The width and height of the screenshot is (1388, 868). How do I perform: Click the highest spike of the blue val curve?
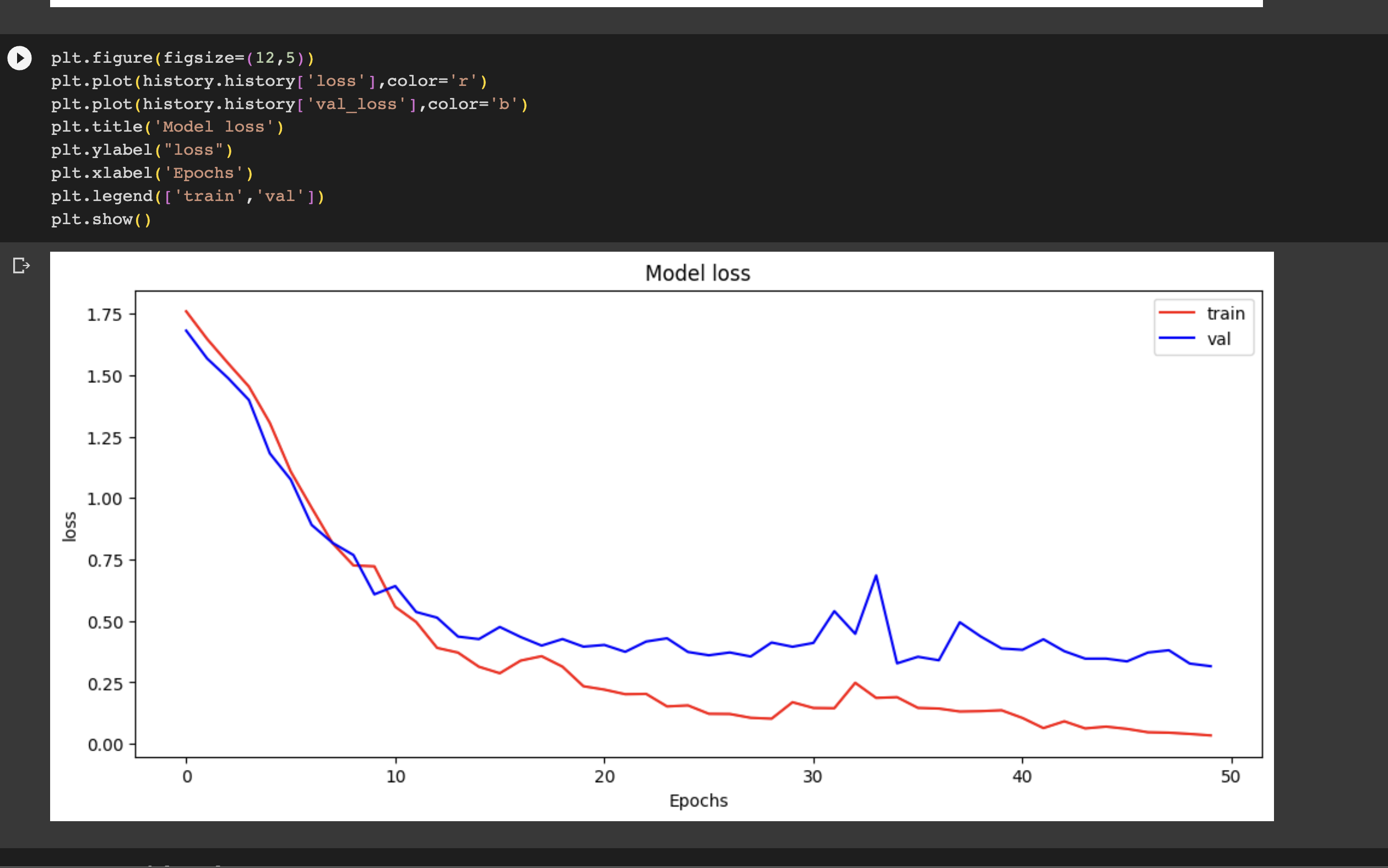coord(875,576)
